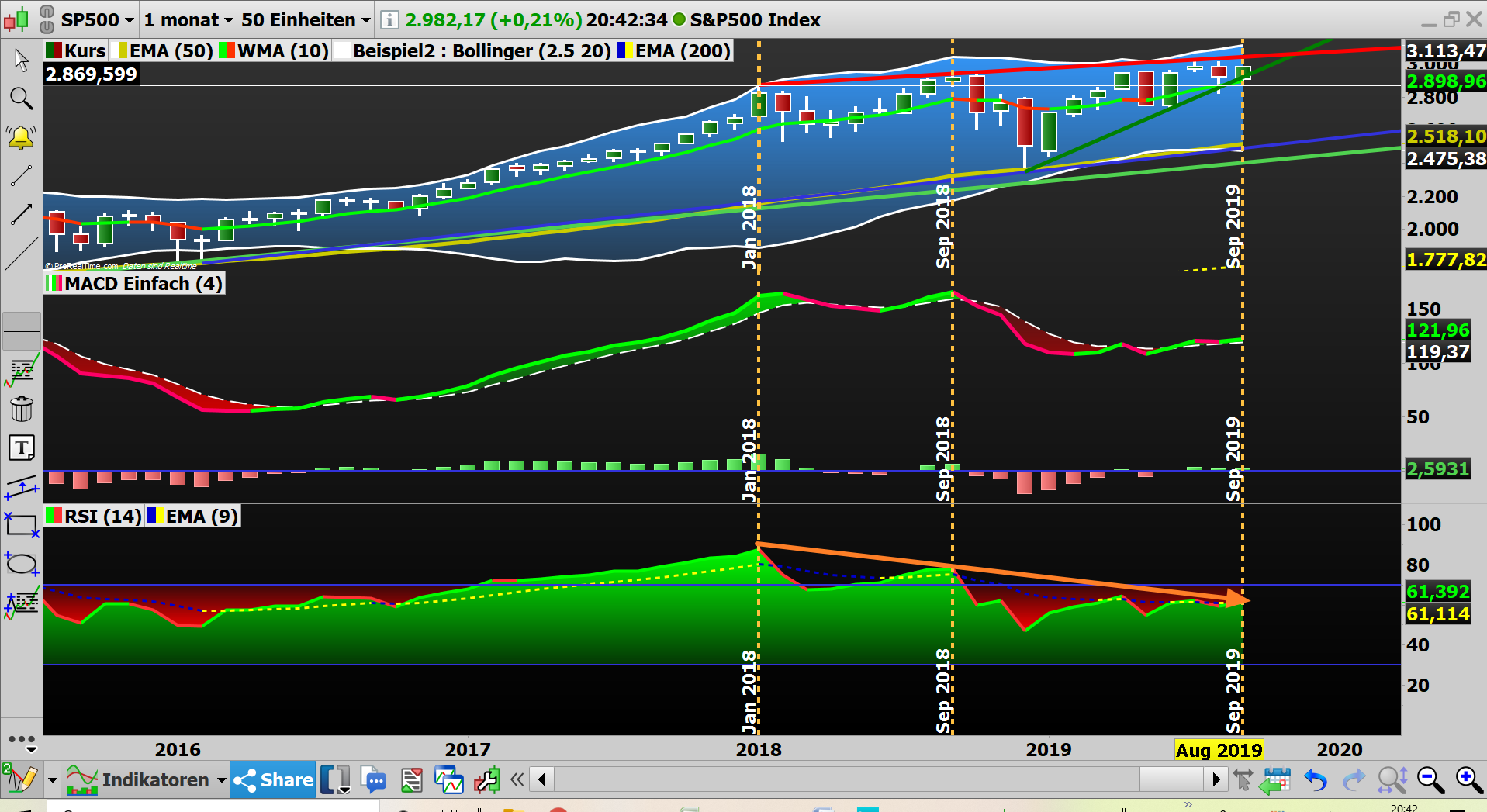Open the wrench chart settings icon
This screenshot has width=1487, height=812.
[487, 779]
